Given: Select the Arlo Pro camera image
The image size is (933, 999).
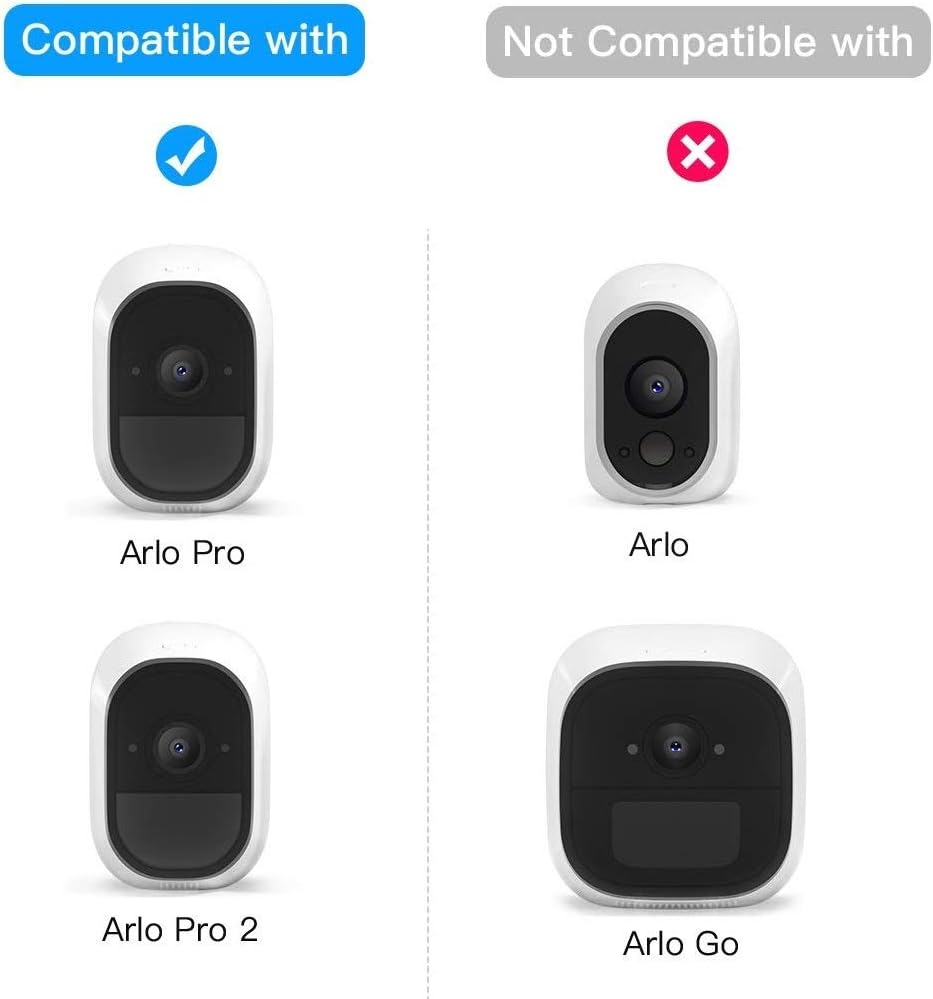Looking at the screenshot, I should 183,380.
